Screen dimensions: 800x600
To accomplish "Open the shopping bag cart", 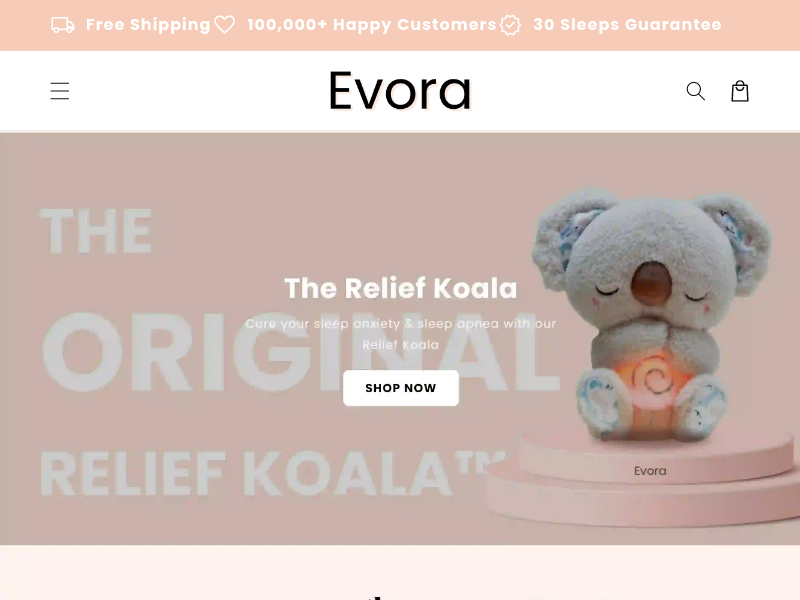I will coord(740,91).
